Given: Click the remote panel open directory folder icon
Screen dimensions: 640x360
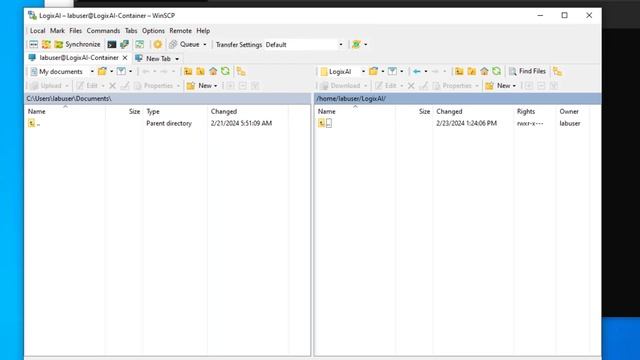Looking at the screenshot, I should (373, 71).
